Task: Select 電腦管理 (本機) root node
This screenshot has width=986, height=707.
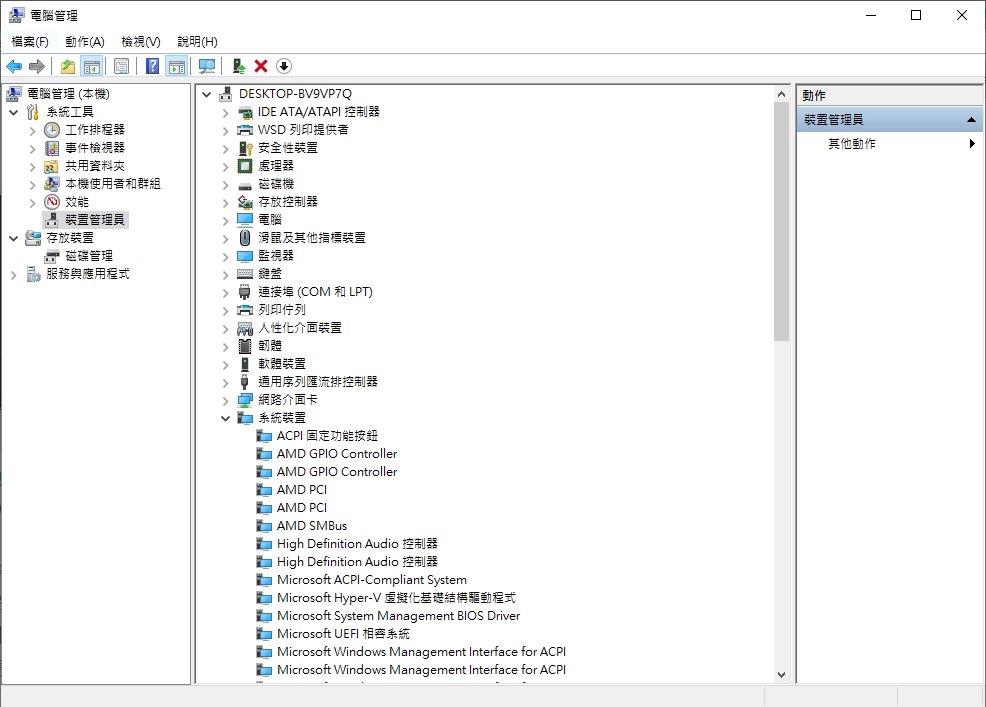Action: pos(69,94)
